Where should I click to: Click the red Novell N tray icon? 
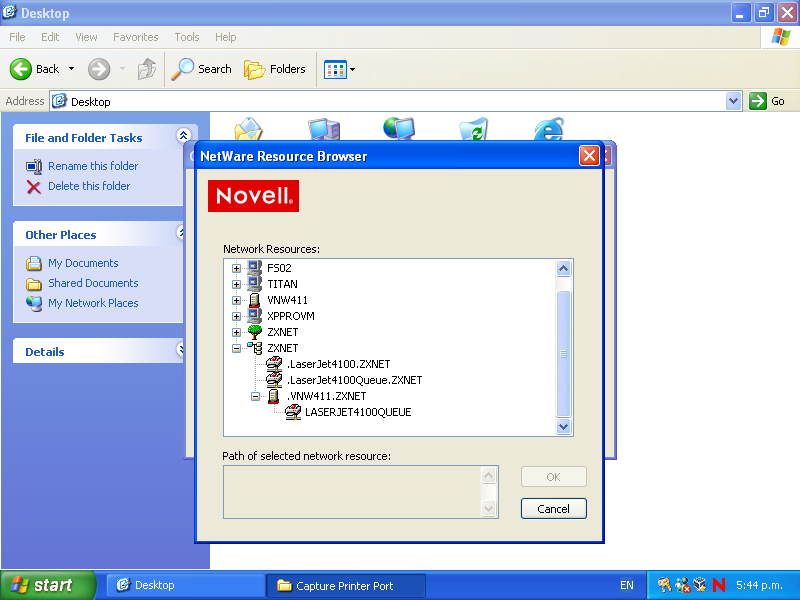(x=719, y=585)
